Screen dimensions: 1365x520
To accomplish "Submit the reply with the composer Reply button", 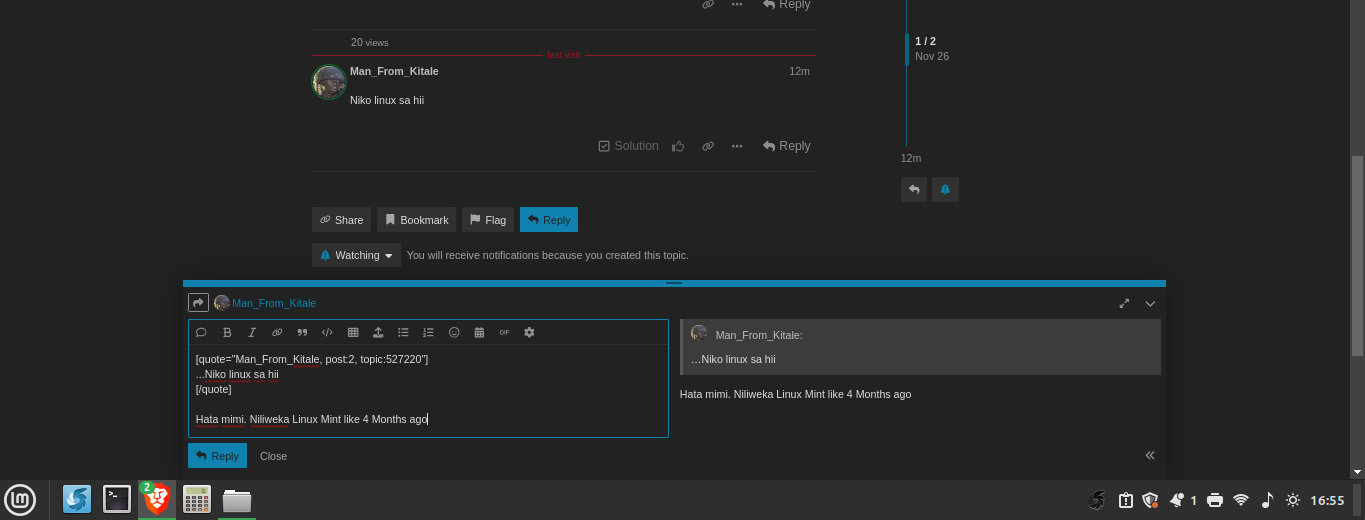I will click(x=217, y=456).
